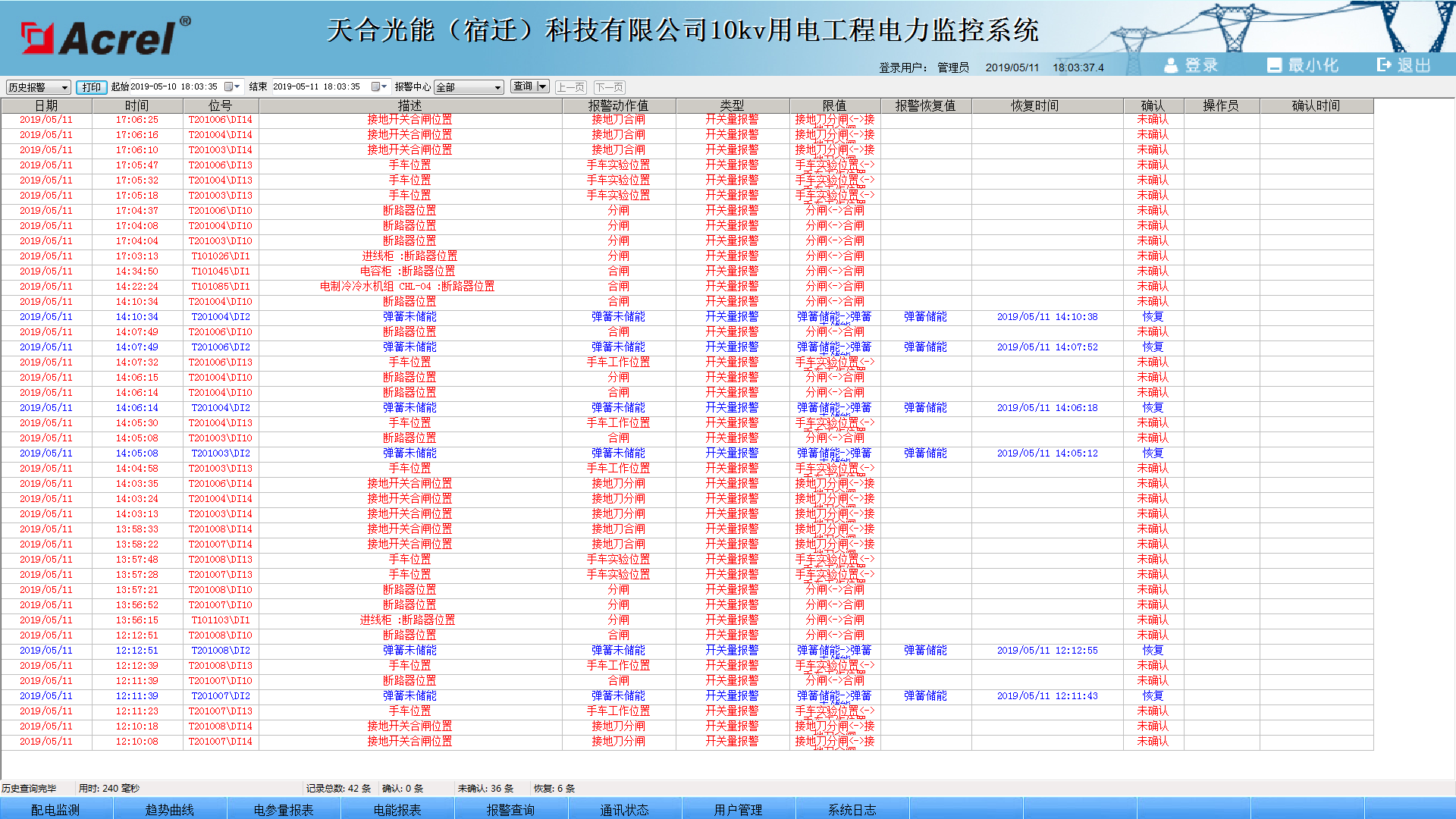Click the 描述 column header
The height and width of the screenshot is (819, 1456).
click(410, 105)
